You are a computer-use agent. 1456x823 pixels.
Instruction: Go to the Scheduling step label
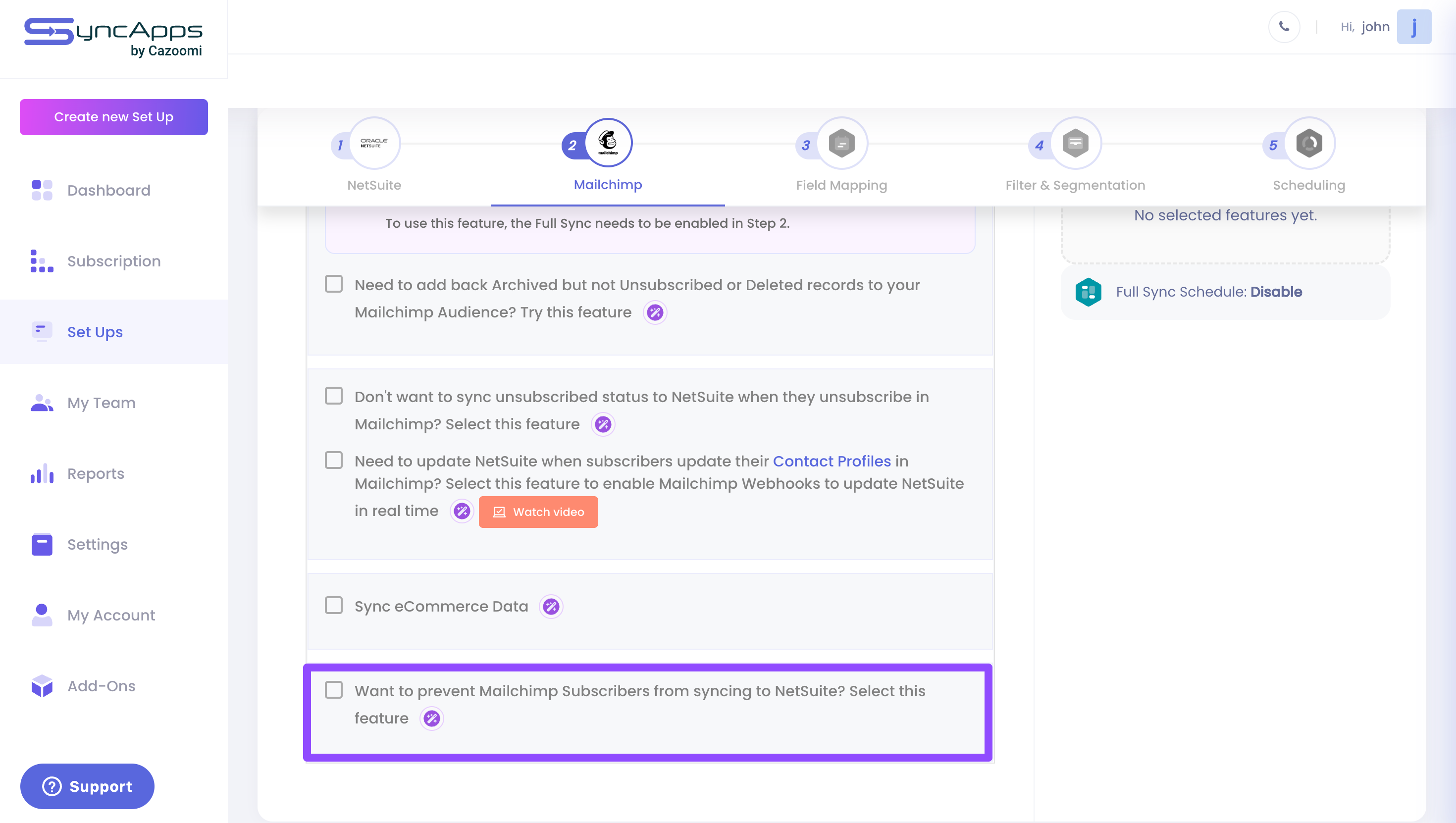1309,185
